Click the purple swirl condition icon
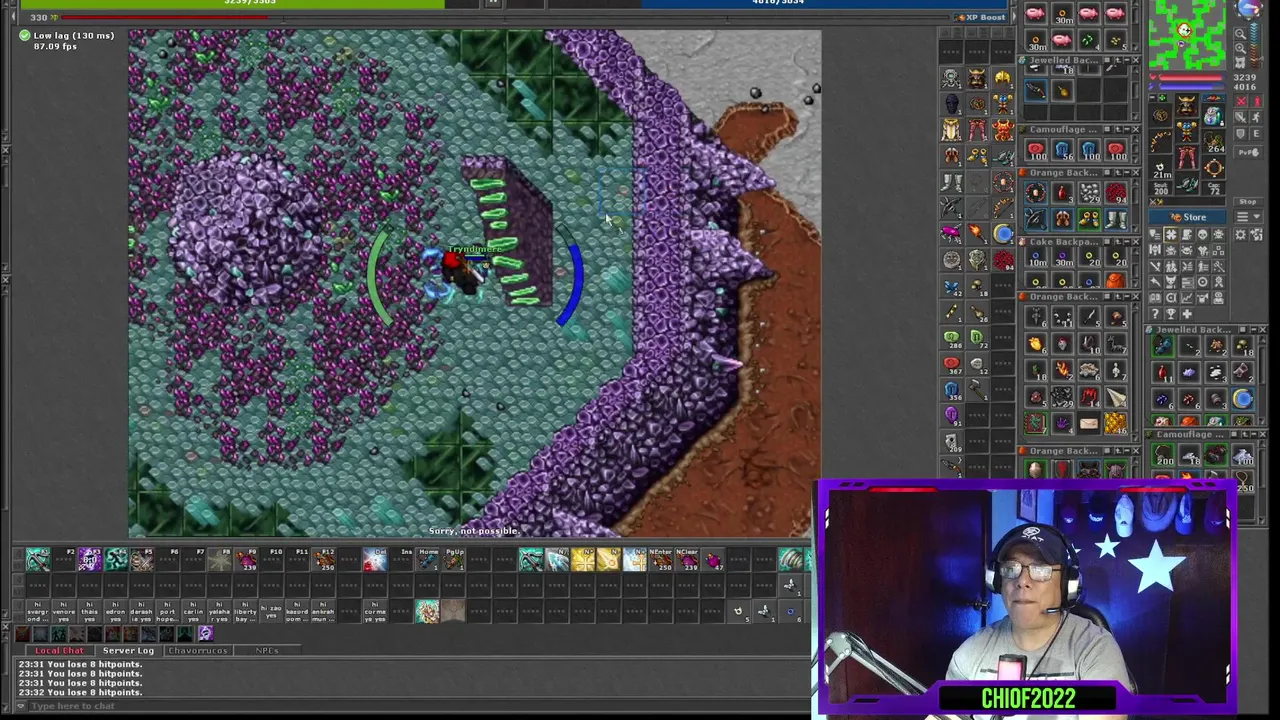Screen dimensions: 1280x720 (206, 633)
